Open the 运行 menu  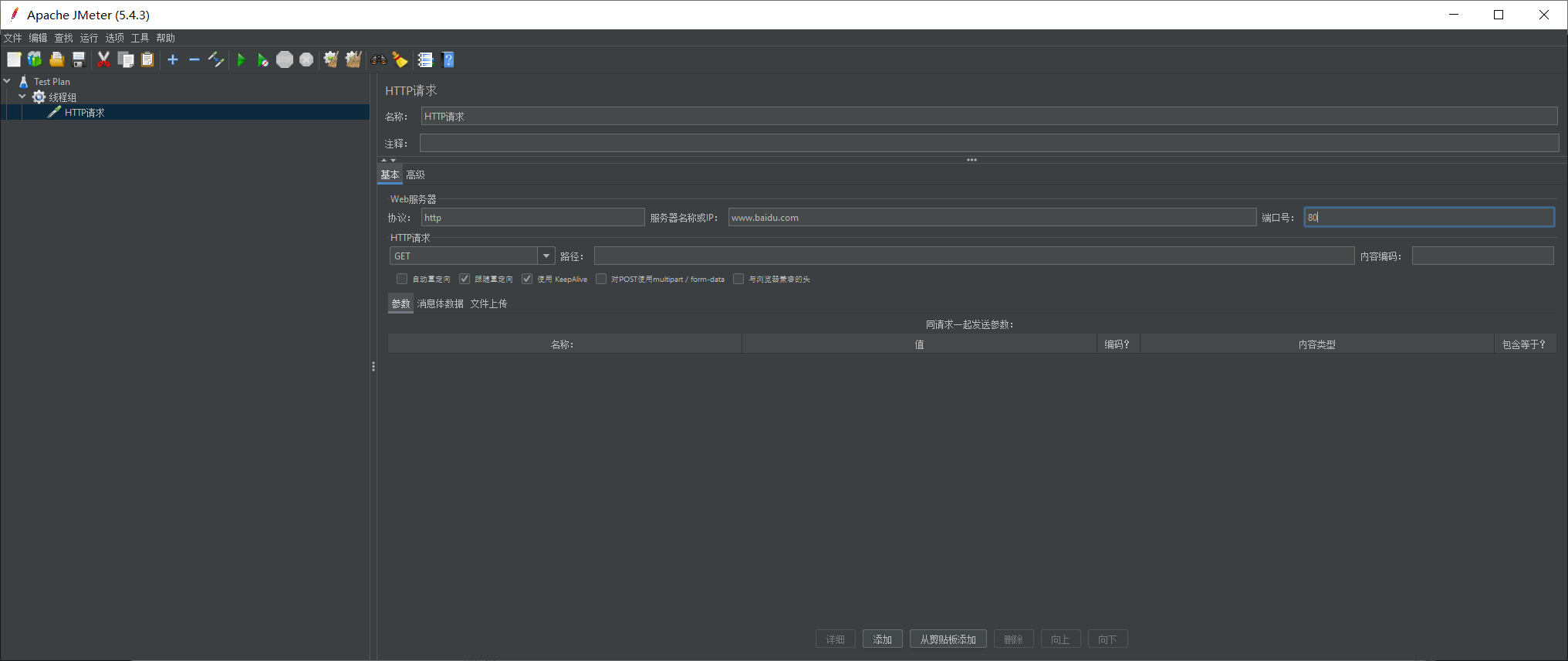pyautogui.click(x=89, y=38)
